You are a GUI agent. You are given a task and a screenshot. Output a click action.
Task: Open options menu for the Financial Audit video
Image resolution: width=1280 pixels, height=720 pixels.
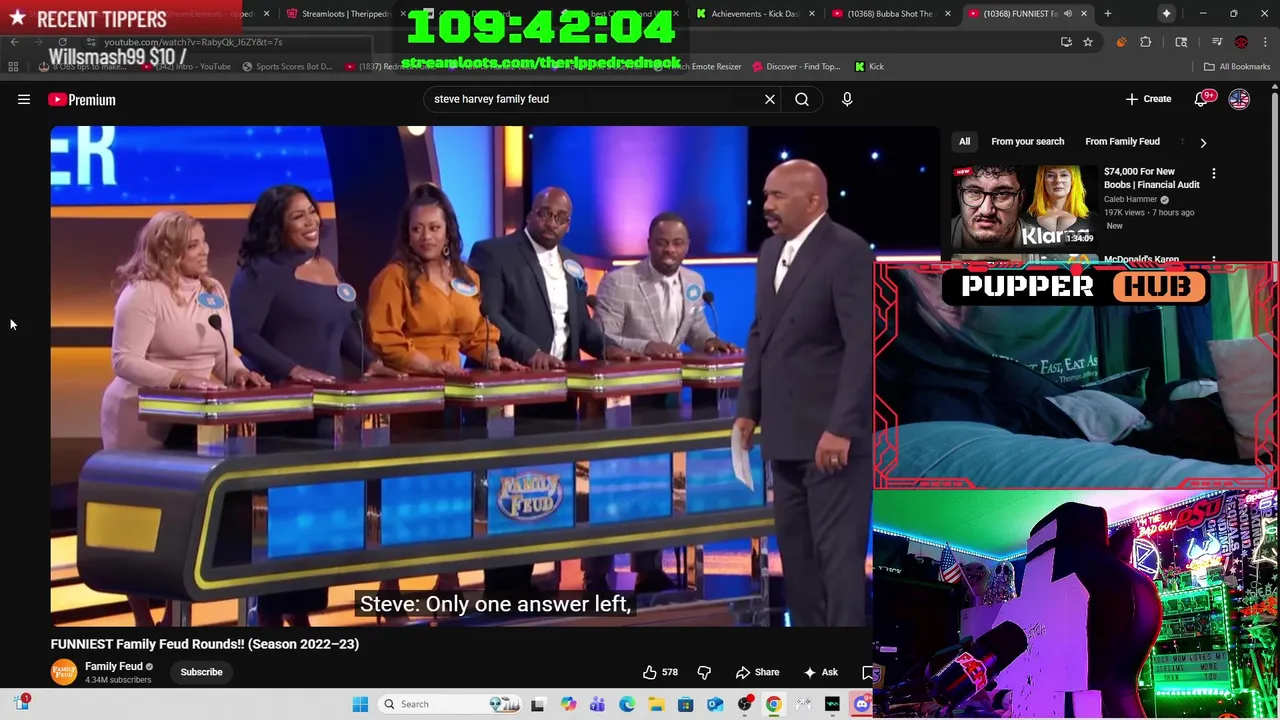pos(1214,174)
